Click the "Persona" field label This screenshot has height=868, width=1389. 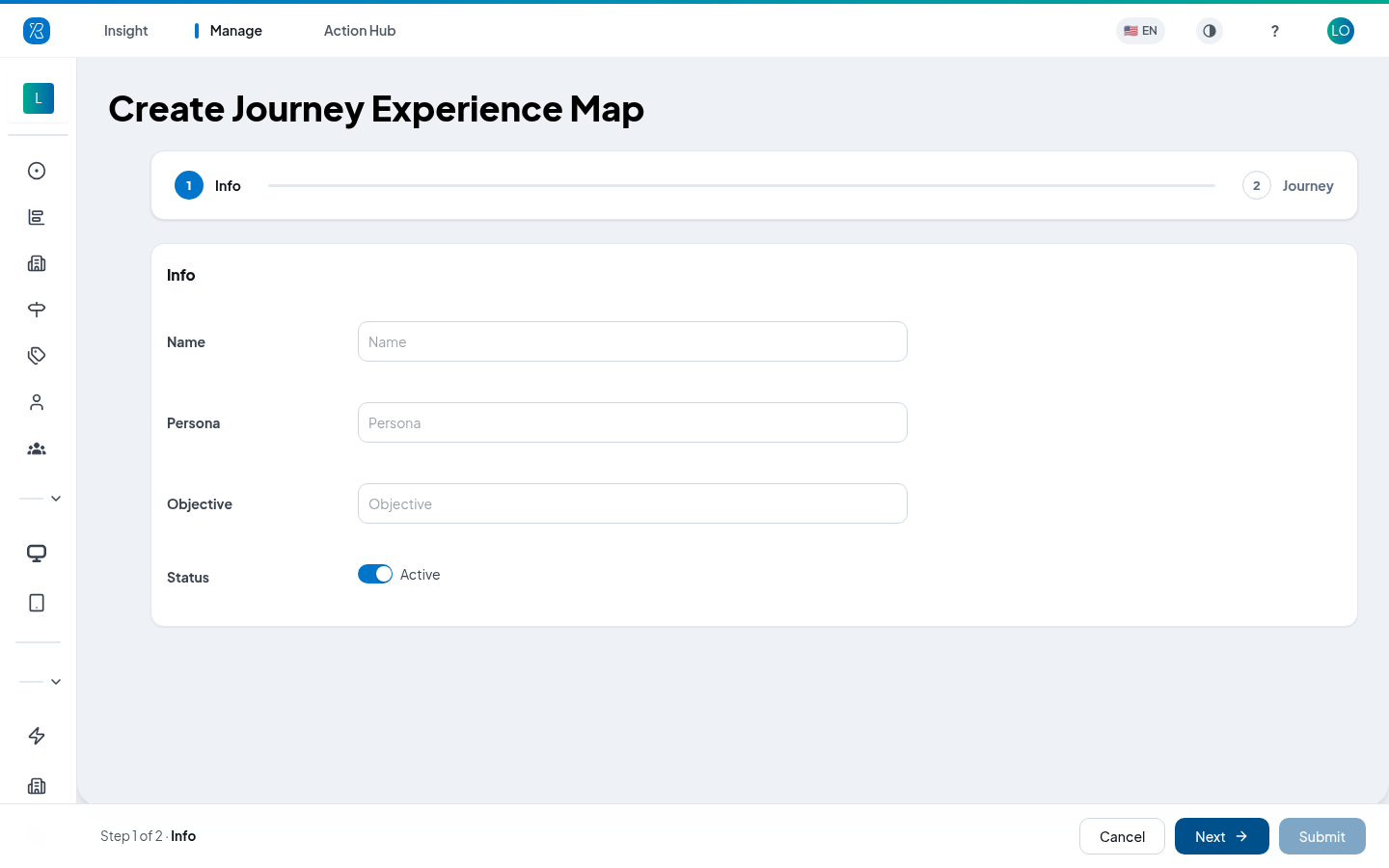pyautogui.click(x=193, y=423)
